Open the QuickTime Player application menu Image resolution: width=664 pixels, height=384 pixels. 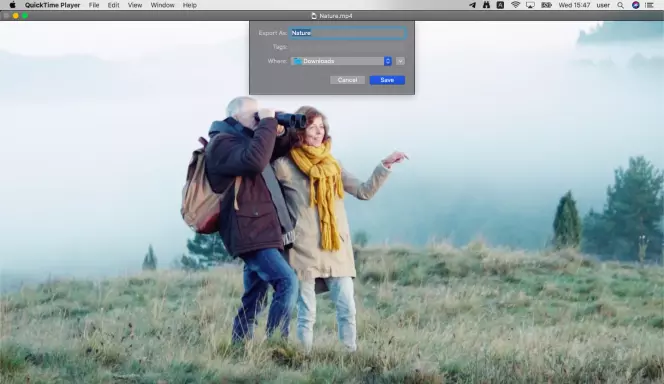coord(53,5)
